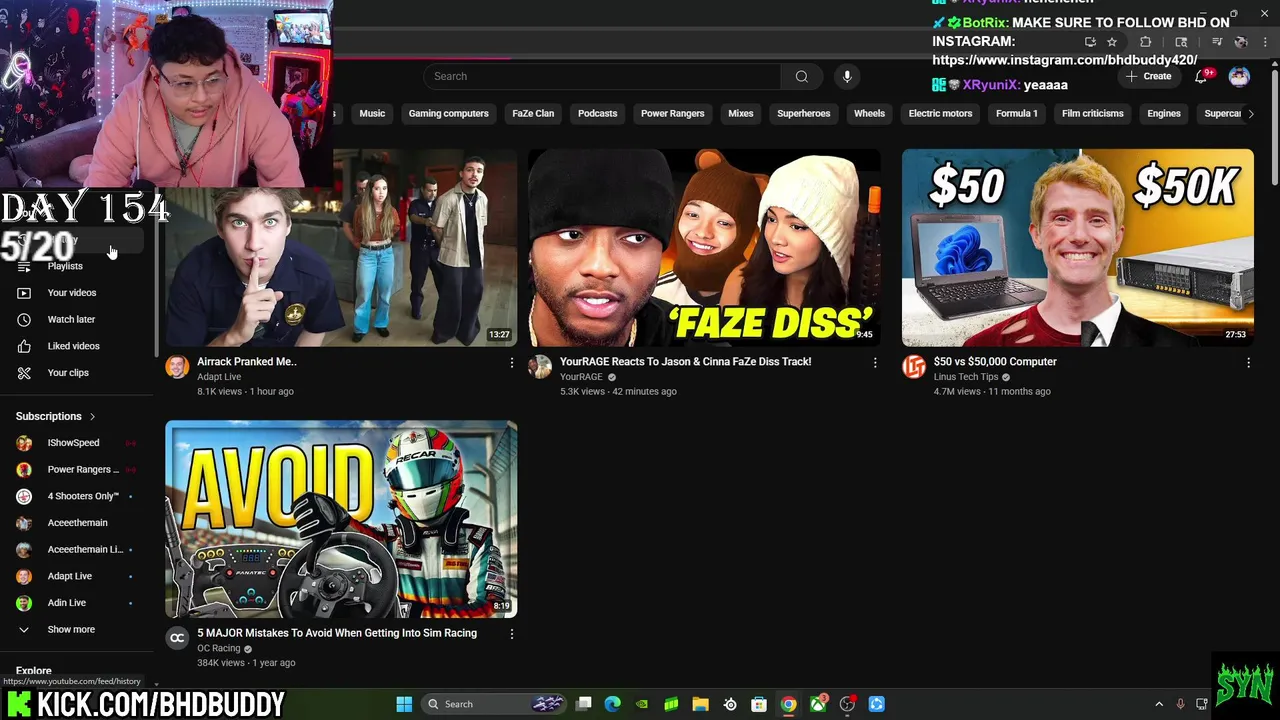Select the Wheels chip
1280x720 pixels.
coord(869,114)
